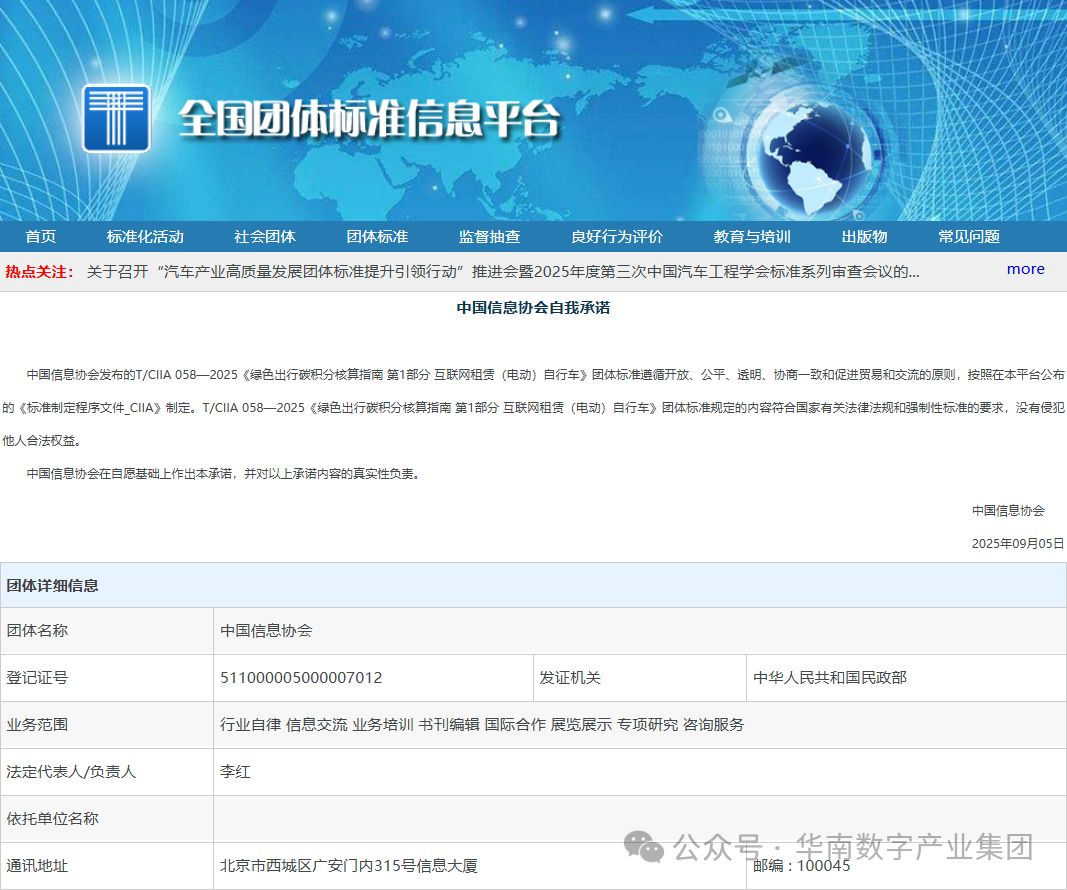Click the business scope text starting 行业自律

click(482, 725)
